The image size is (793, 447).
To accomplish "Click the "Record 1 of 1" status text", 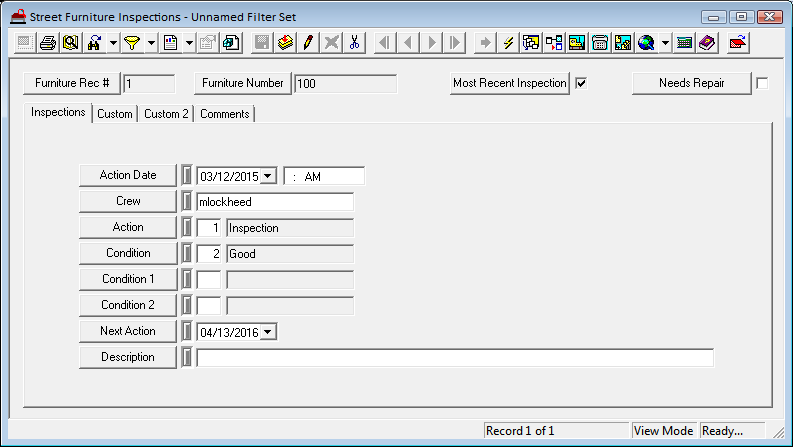I will [x=520, y=431].
